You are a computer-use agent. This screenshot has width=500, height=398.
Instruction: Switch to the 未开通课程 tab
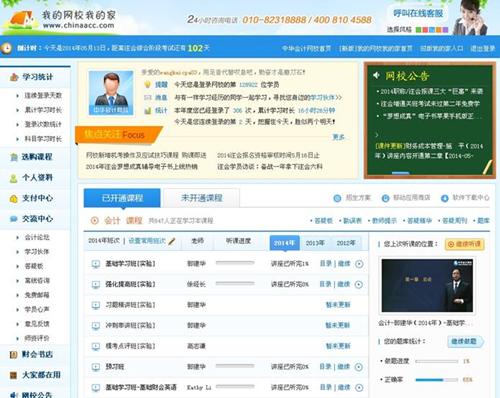[201, 198]
